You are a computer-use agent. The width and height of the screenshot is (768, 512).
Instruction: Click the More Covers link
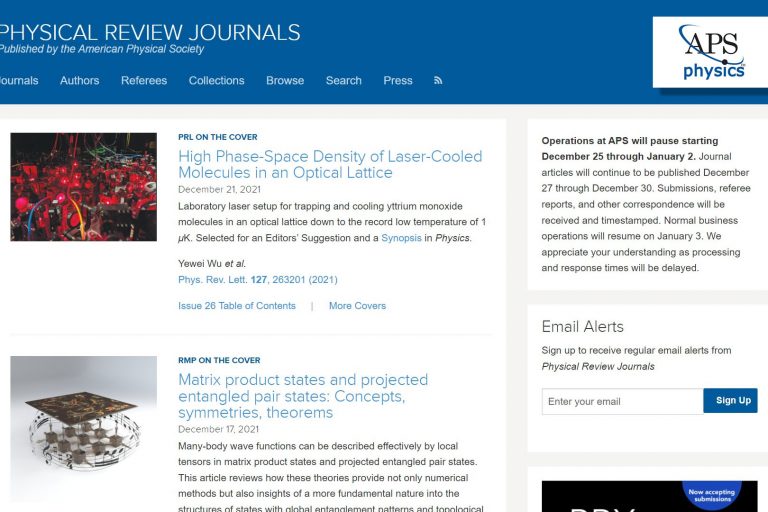pos(357,306)
